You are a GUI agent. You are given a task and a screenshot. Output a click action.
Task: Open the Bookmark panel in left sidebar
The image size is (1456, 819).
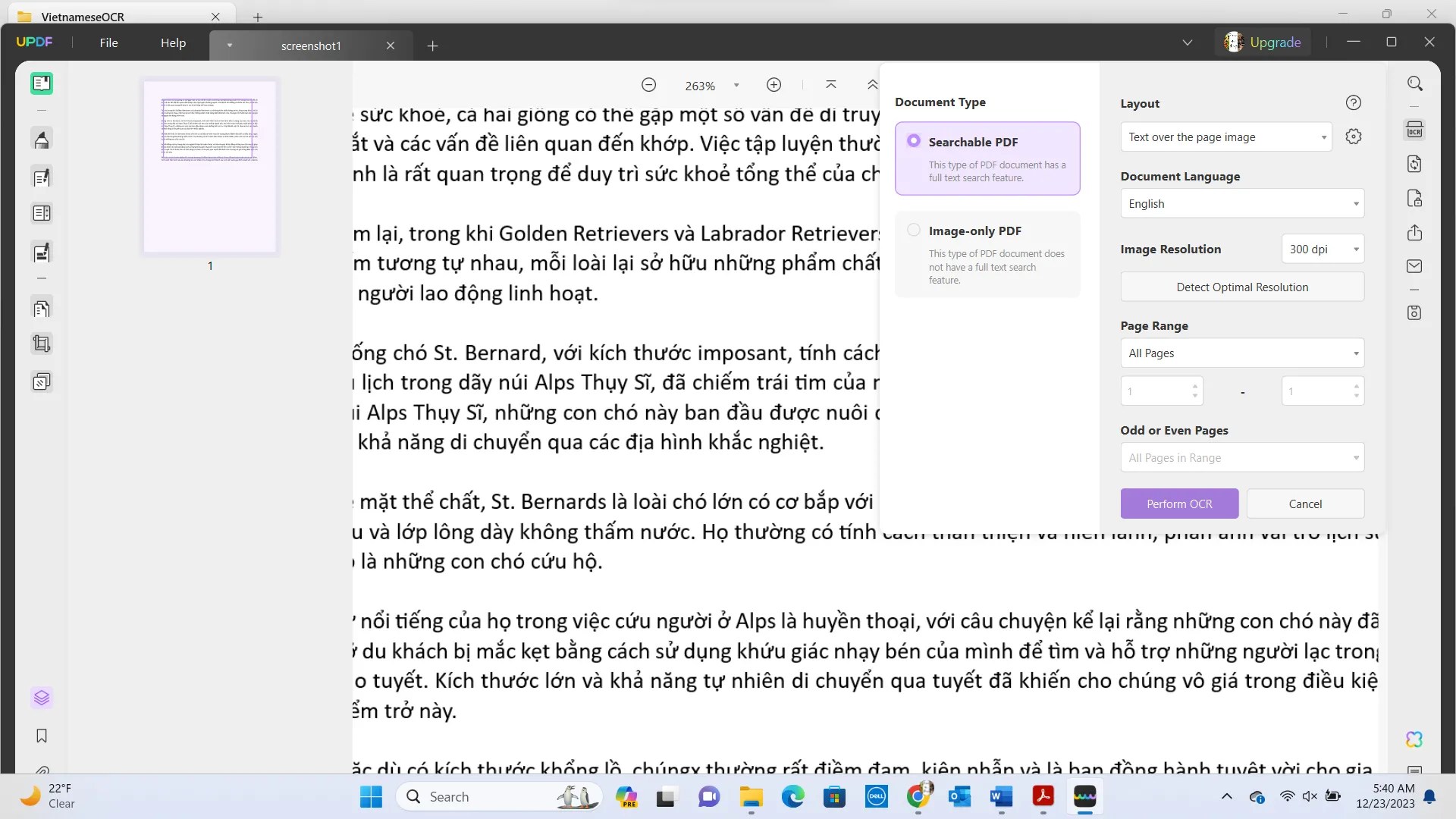click(42, 736)
